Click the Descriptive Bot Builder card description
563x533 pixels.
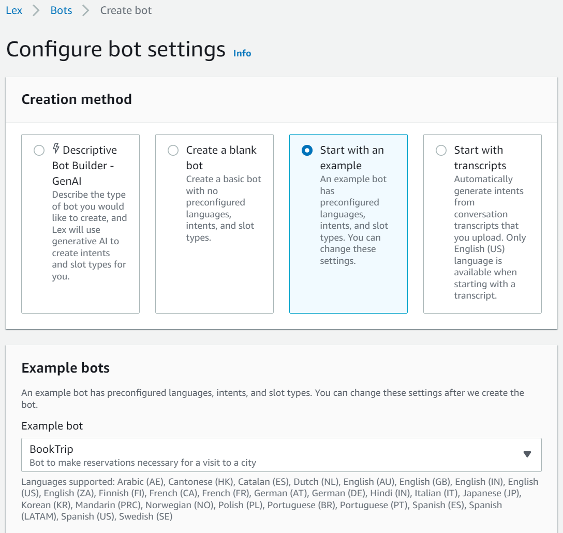89,235
